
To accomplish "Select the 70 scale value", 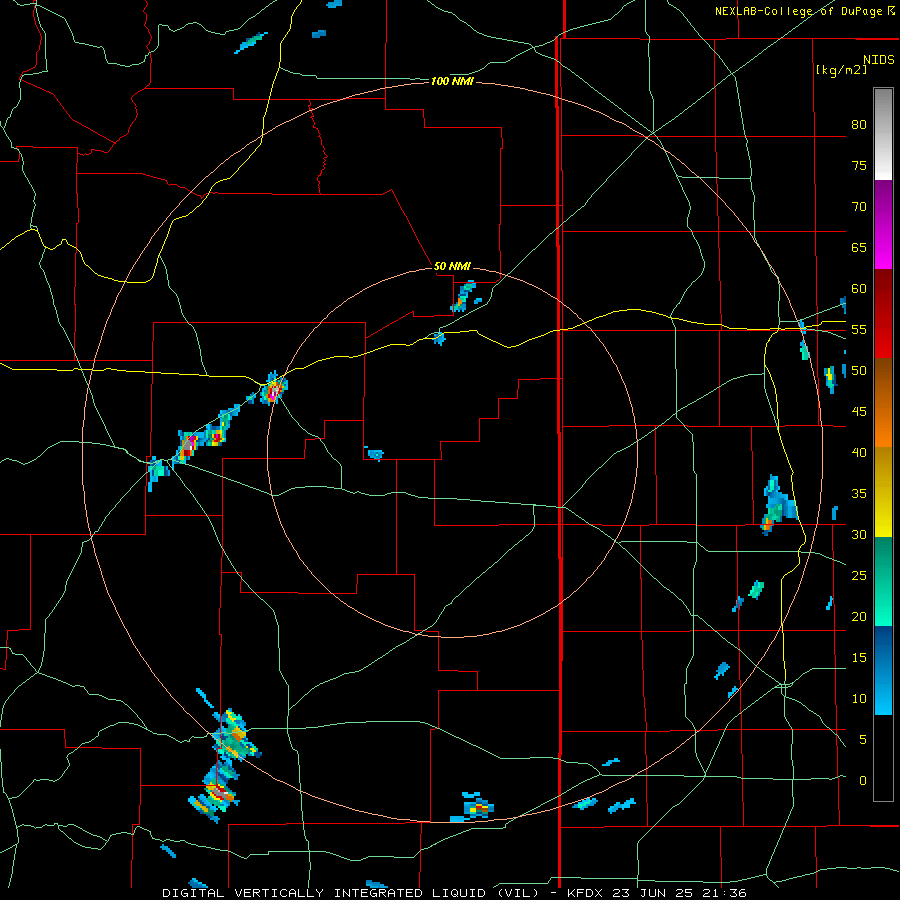I will 859,207.
